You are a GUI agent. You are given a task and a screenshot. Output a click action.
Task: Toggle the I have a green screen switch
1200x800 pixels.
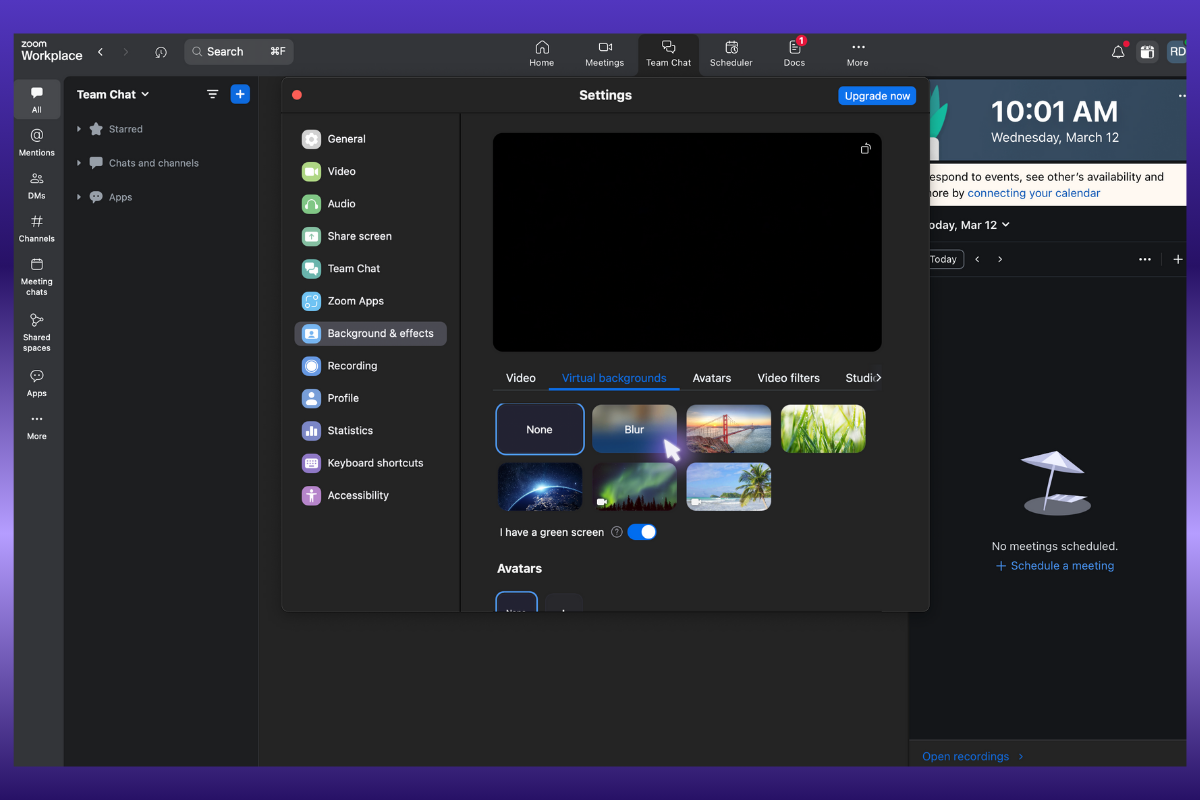click(x=642, y=532)
